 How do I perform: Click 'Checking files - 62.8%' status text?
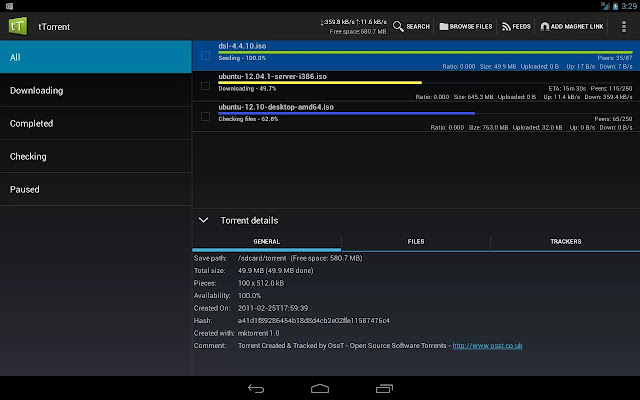pyautogui.click(x=248, y=119)
